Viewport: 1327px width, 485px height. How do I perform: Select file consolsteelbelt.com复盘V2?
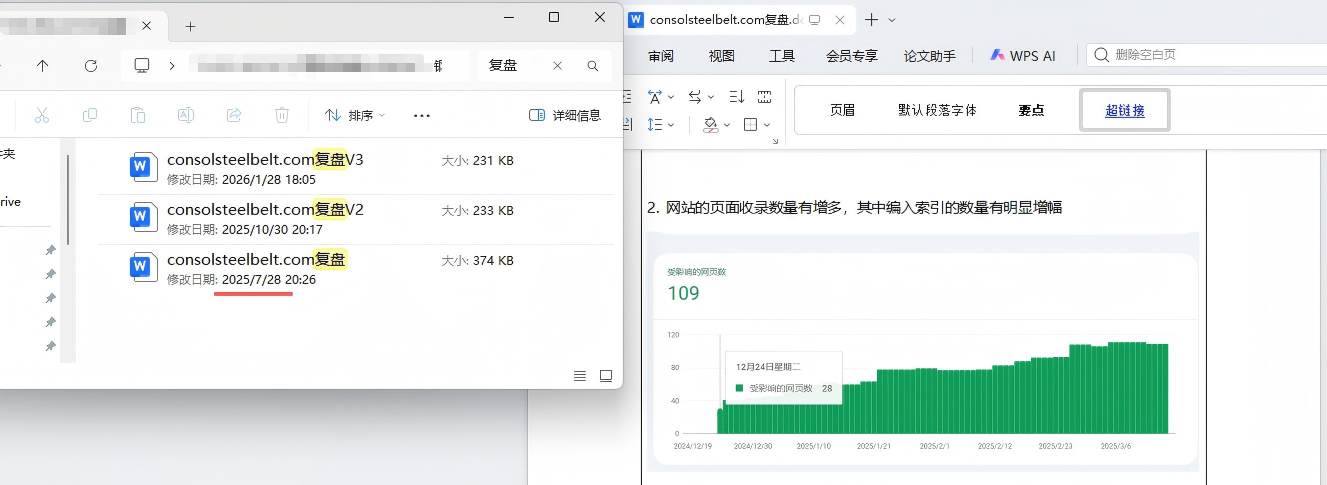tap(356, 219)
